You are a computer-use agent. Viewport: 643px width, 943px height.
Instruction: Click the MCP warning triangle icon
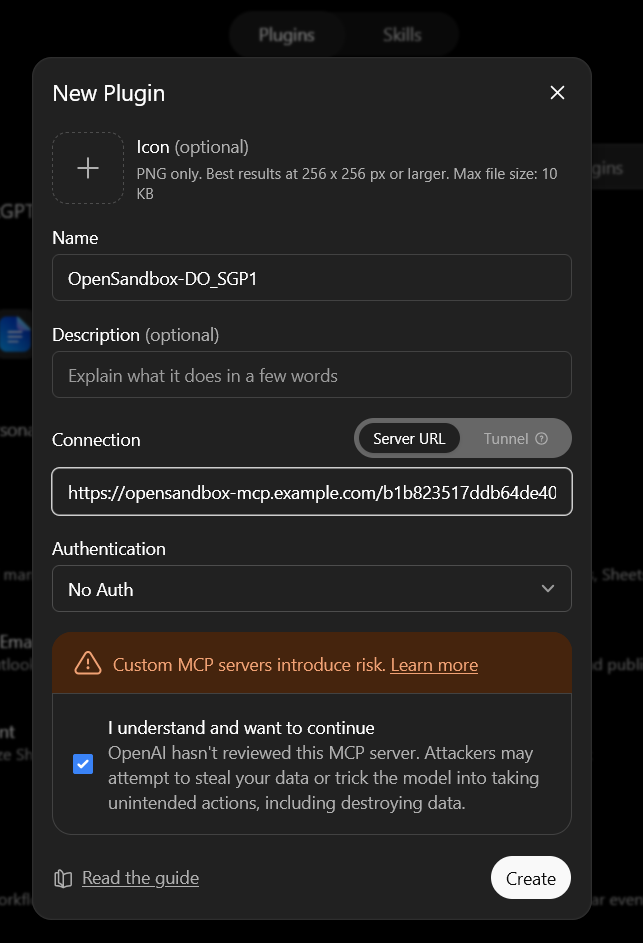[88, 663]
